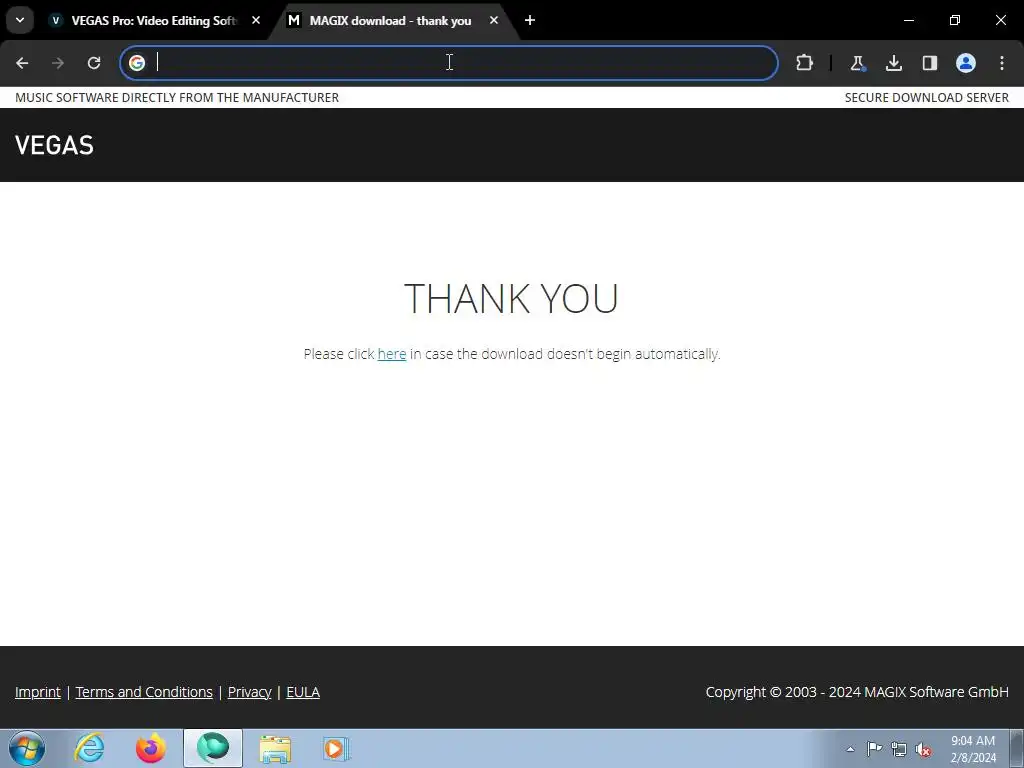Click the muted volume tray icon

(x=923, y=749)
